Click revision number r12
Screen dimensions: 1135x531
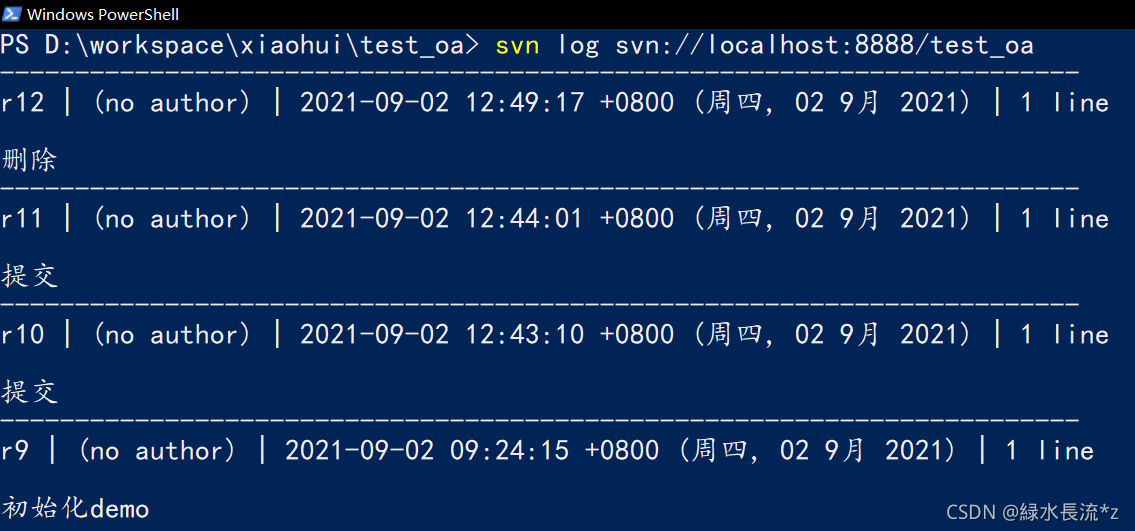point(22,103)
